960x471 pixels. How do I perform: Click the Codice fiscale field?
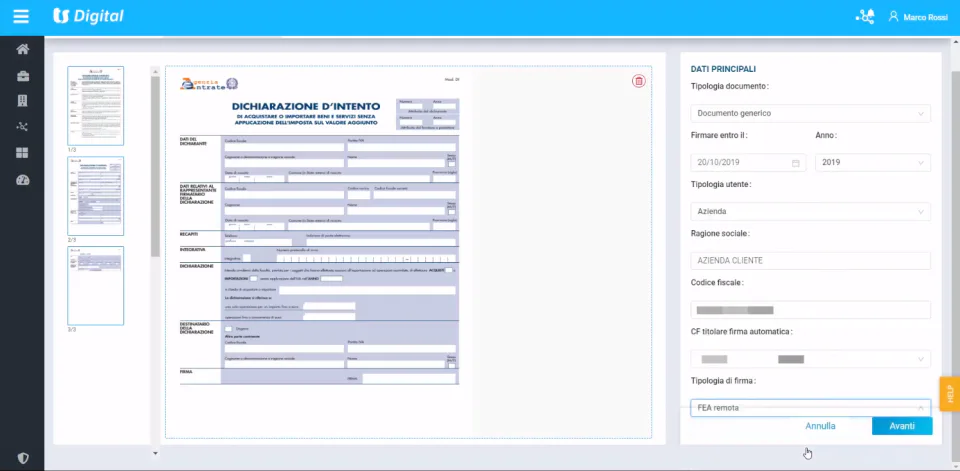pyautogui.click(x=811, y=310)
